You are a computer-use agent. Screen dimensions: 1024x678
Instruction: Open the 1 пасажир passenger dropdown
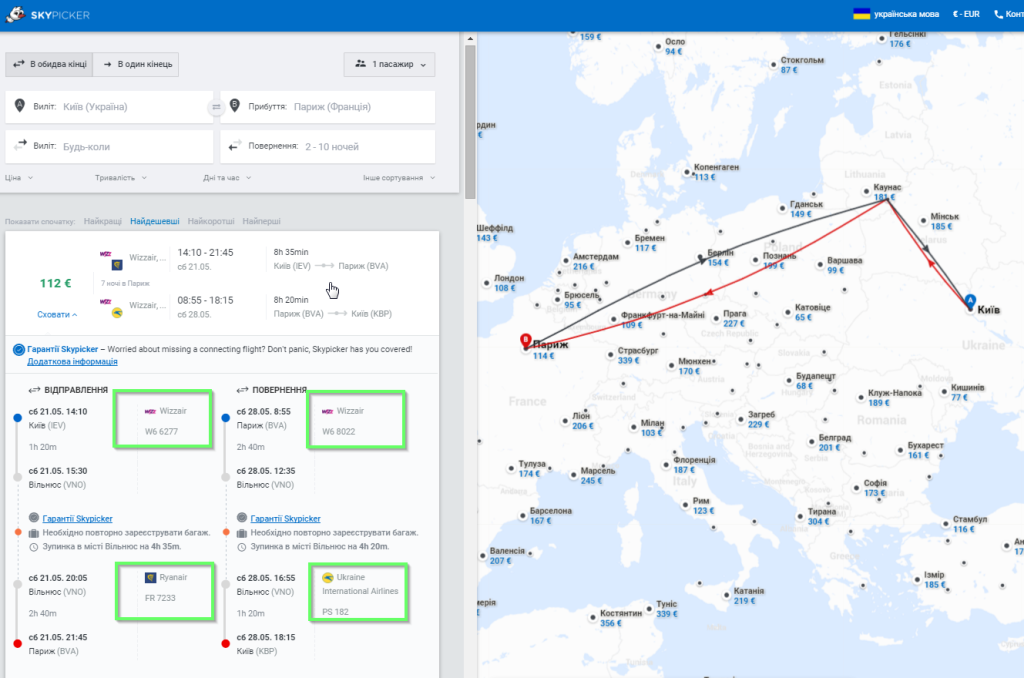[x=389, y=64]
